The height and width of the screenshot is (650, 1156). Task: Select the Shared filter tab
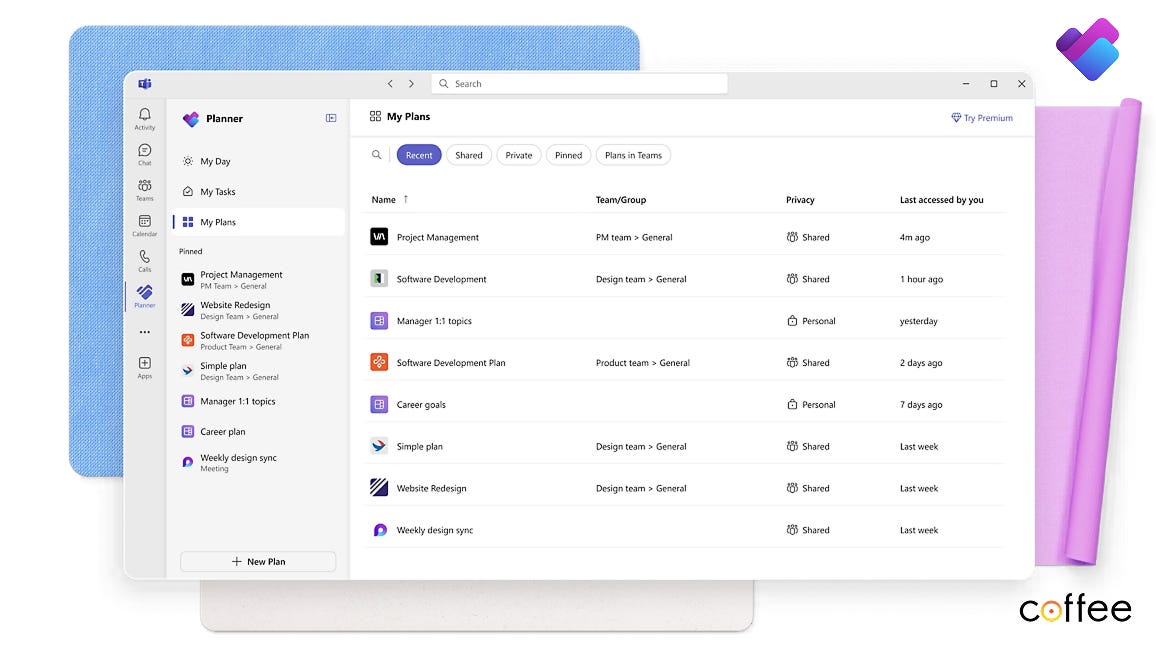tap(469, 155)
